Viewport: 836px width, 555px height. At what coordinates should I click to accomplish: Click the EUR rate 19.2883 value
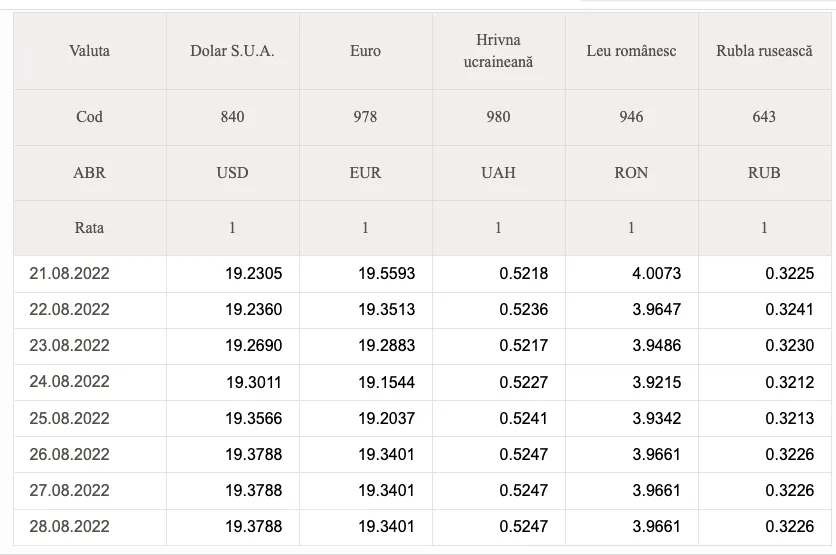(x=387, y=345)
